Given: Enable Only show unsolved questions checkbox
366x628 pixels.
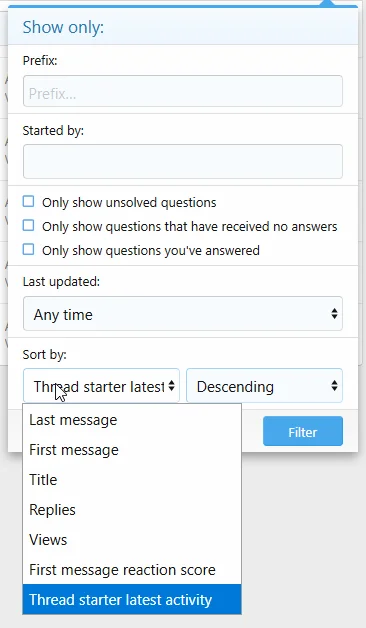Looking at the screenshot, I should [x=28, y=201].
